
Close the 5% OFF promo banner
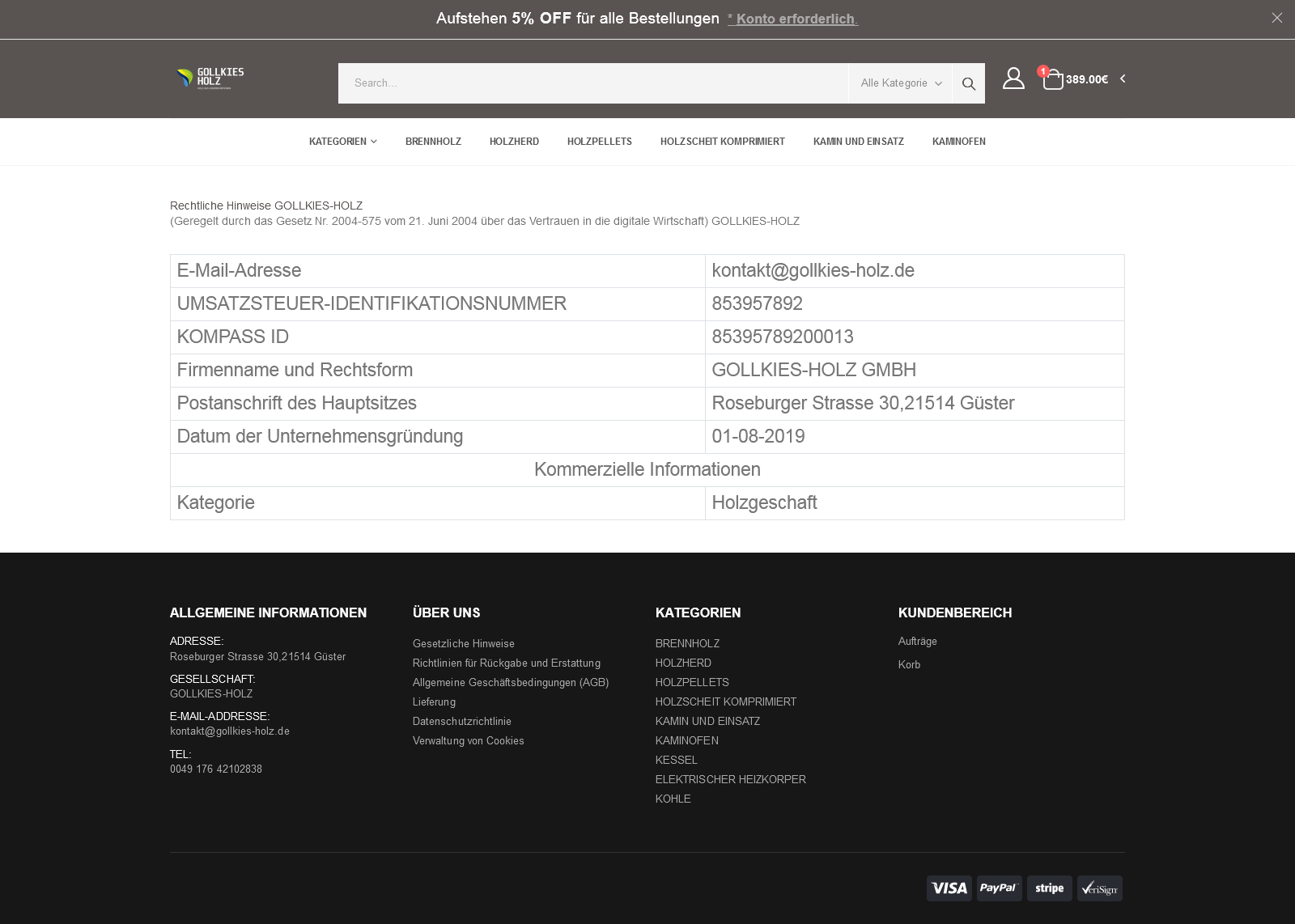pos(1277,18)
